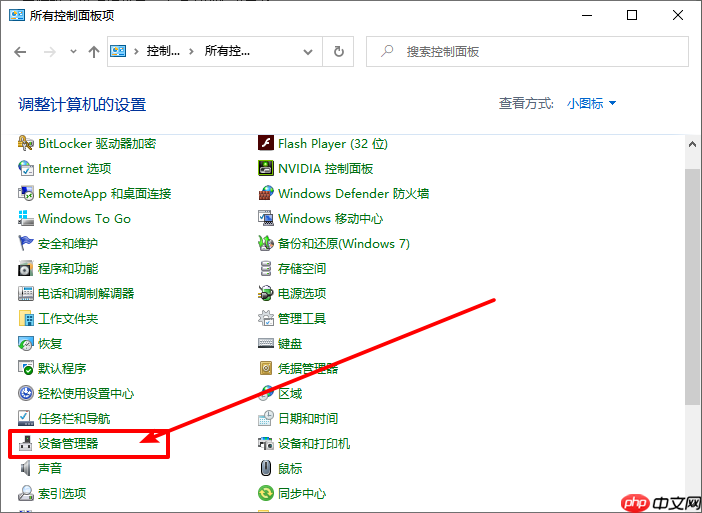Image resolution: width=702 pixels, height=513 pixels.
Task: Click the scrollbar up arrow
Action: pyautogui.click(x=692, y=144)
